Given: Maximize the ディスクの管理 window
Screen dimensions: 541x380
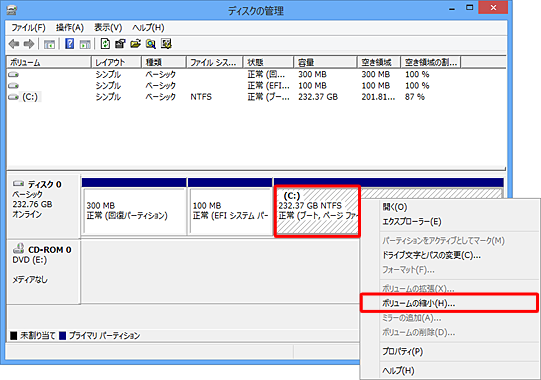Looking at the screenshot, I should (x=469, y=8).
